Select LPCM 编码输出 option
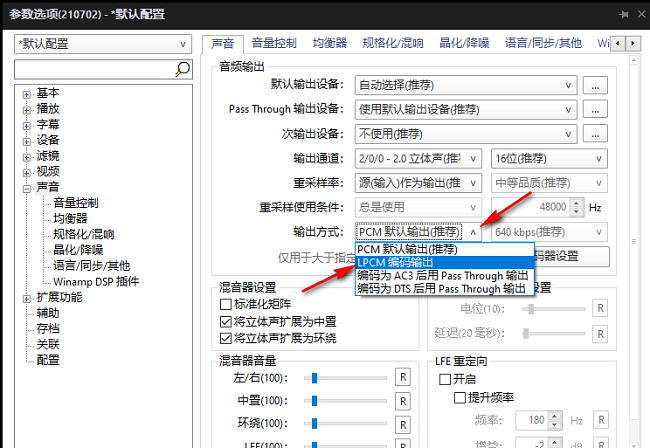Viewport: 650px width, 448px height. [x=445, y=262]
